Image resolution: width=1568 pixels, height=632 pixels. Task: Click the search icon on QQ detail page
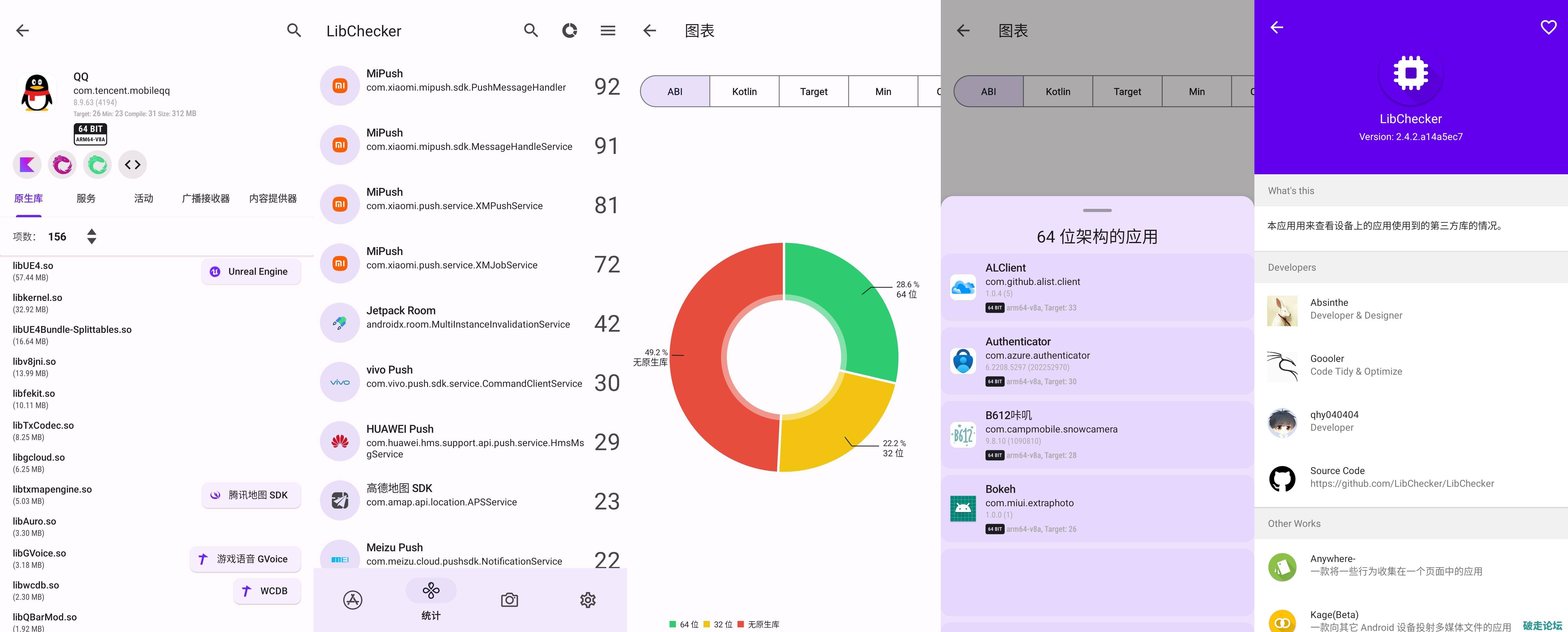click(294, 30)
